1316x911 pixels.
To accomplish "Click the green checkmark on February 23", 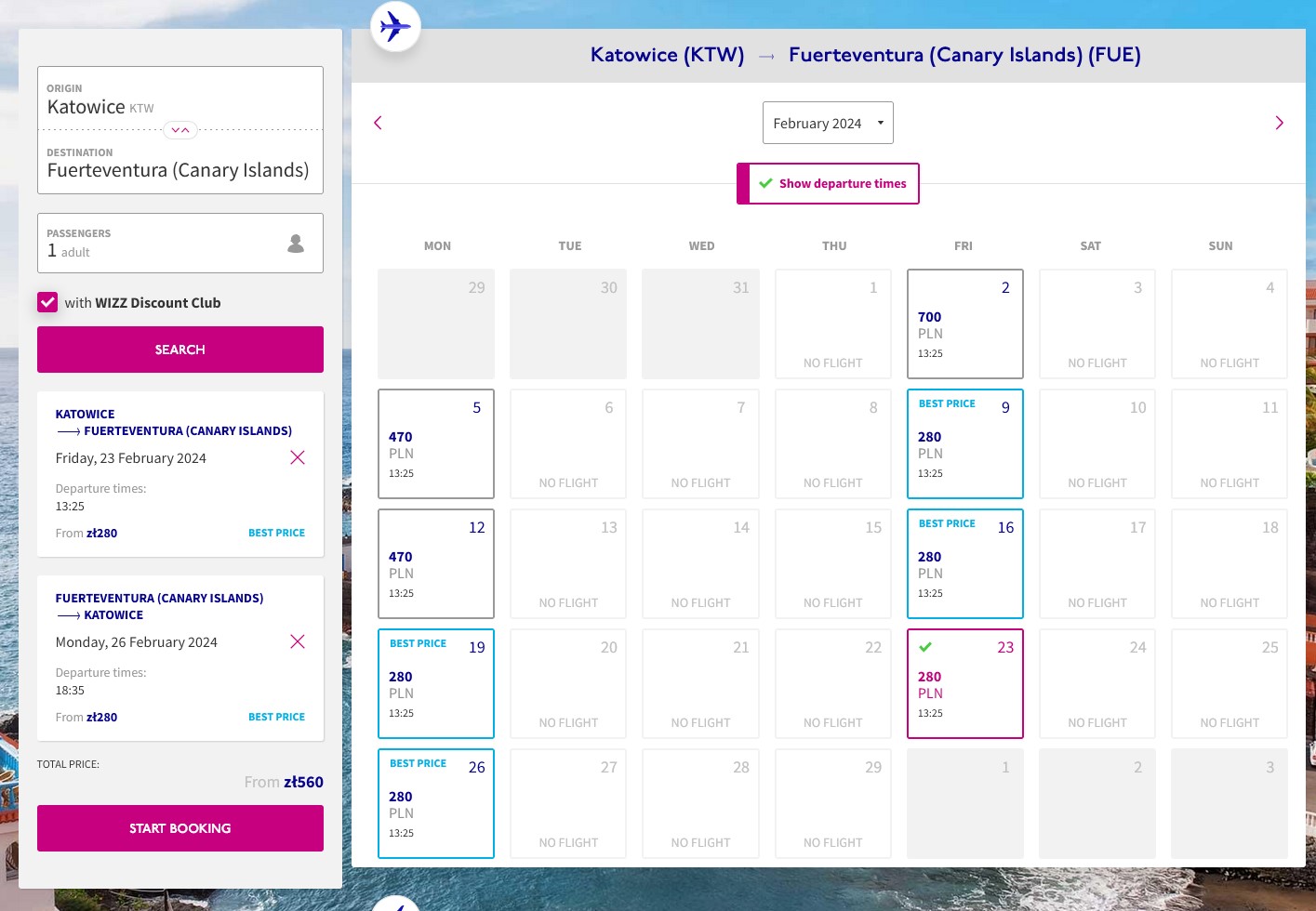I will click(x=925, y=647).
